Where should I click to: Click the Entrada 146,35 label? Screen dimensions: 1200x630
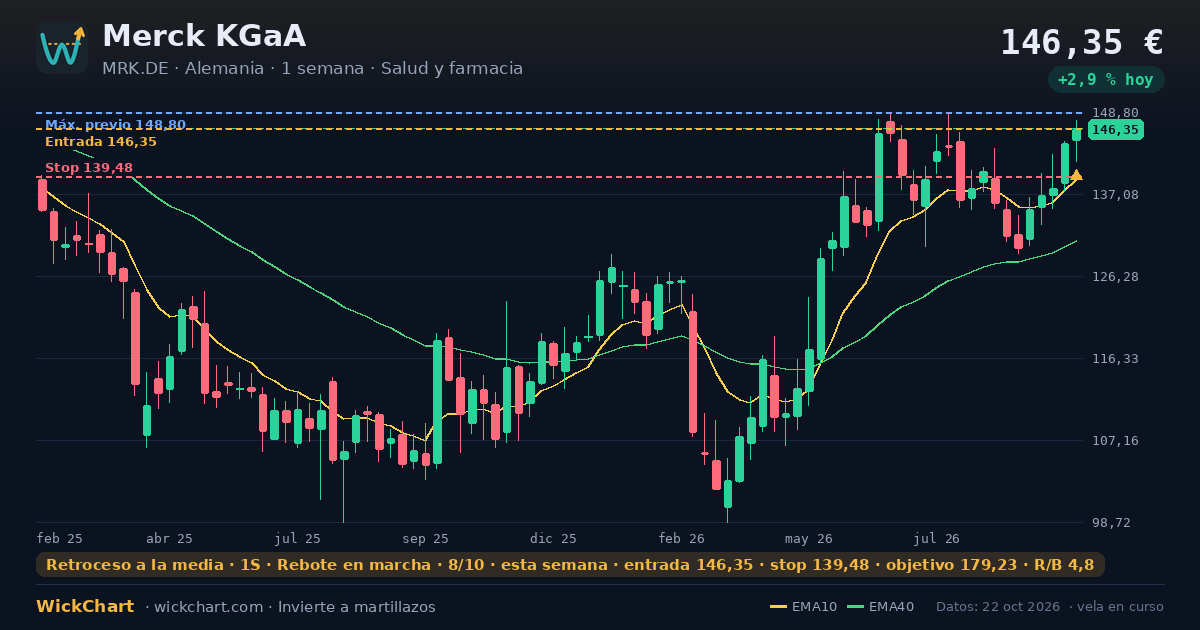click(101, 141)
